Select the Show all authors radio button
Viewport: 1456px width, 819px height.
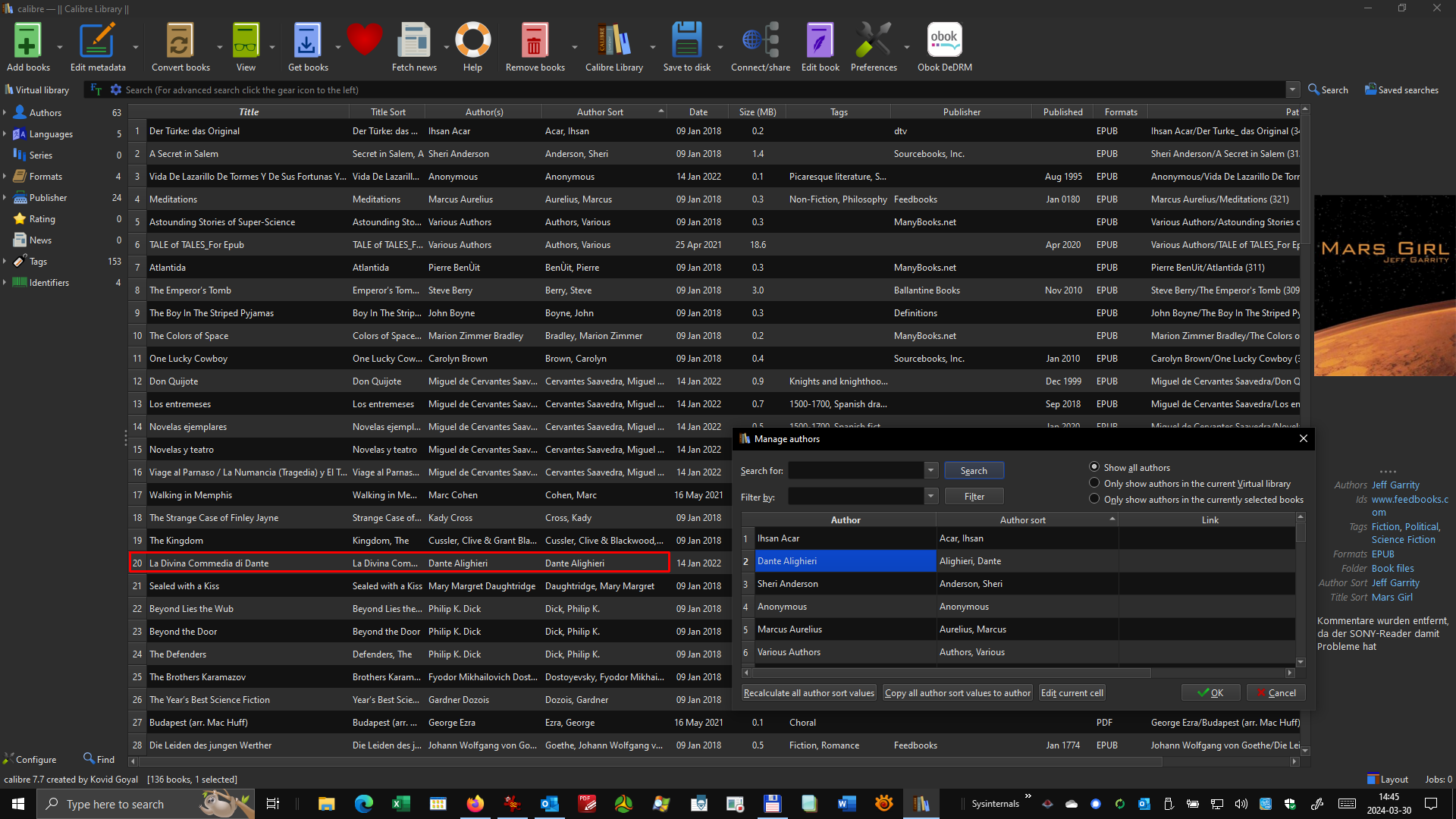tap(1094, 467)
